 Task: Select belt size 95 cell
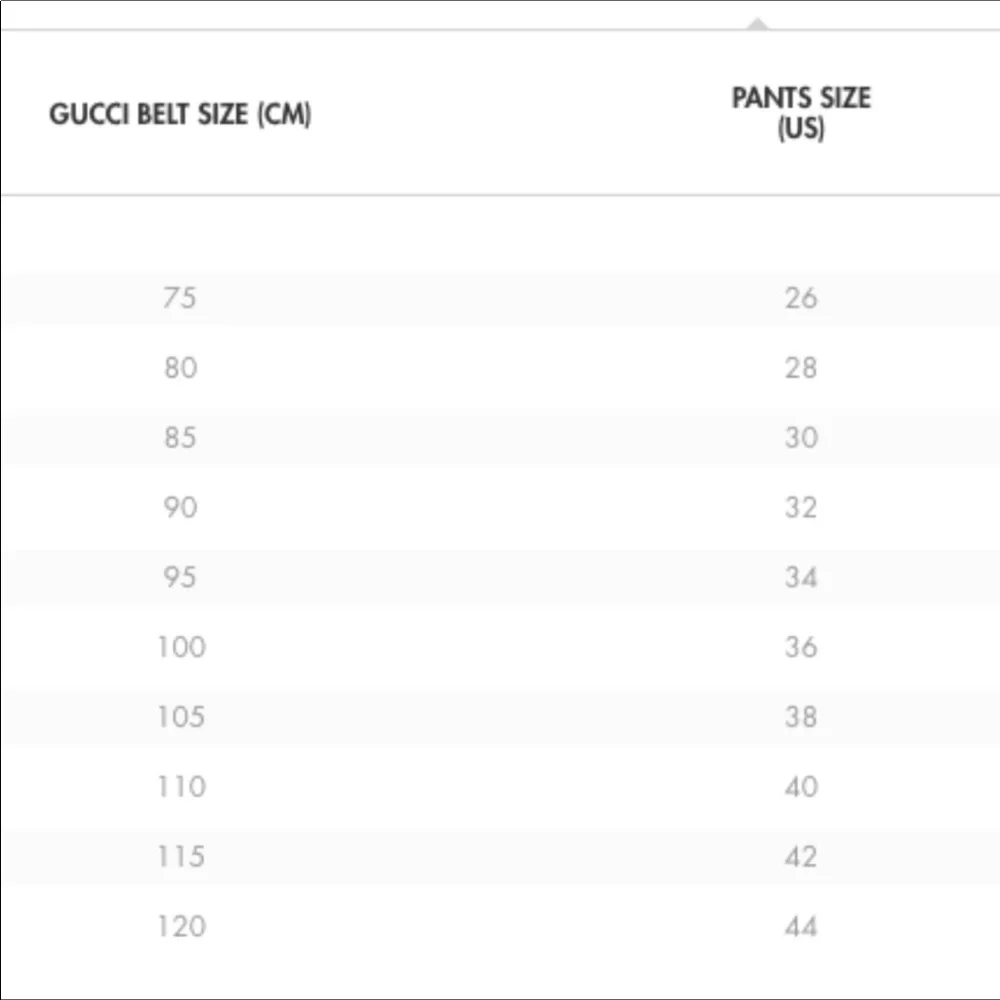[179, 577]
